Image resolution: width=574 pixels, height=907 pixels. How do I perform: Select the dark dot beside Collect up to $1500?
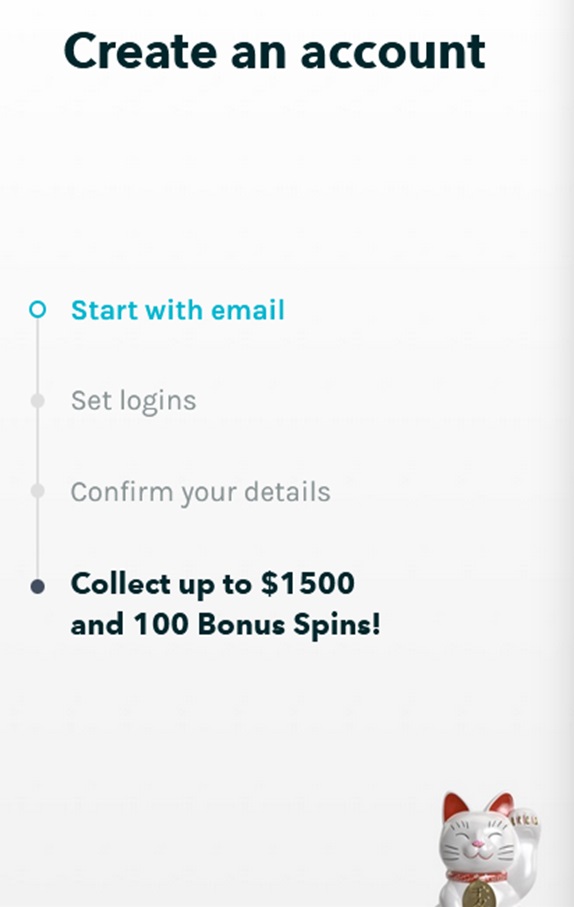click(38, 587)
